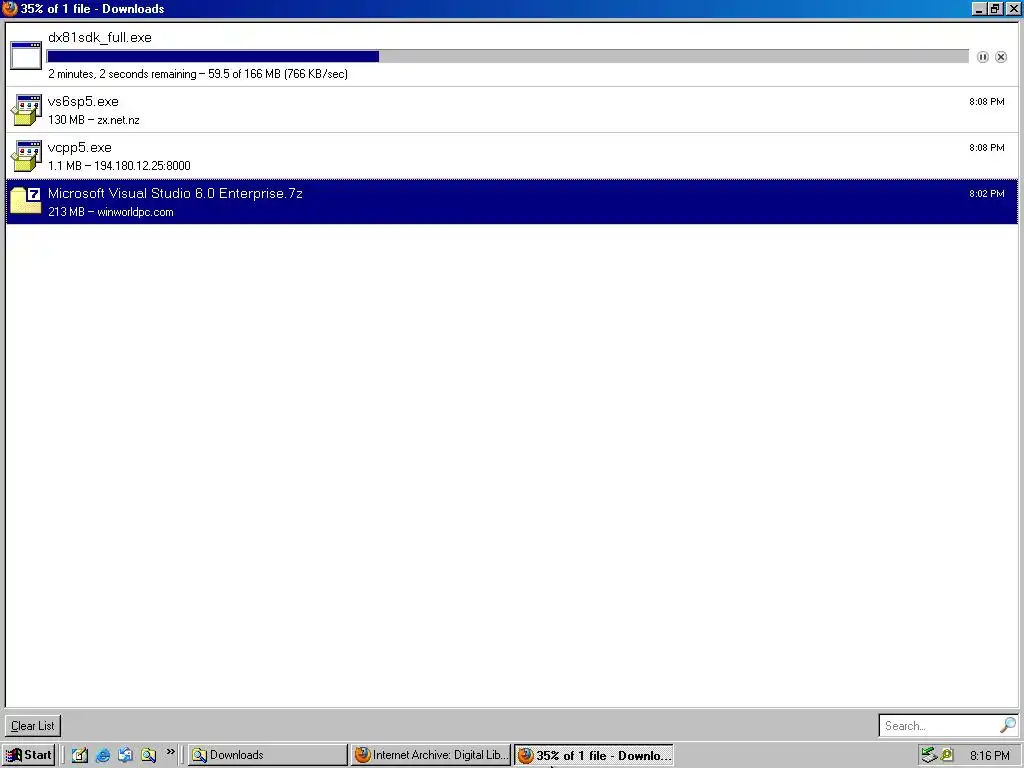The width and height of the screenshot is (1024, 768).
Task: Close the Downloads window
Action: tap(1013, 8)
